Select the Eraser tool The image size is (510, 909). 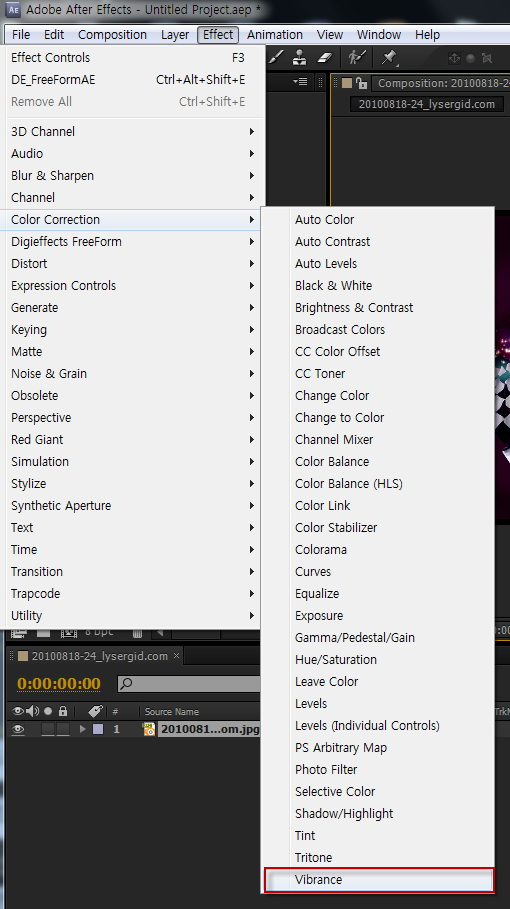coord(324,57)
